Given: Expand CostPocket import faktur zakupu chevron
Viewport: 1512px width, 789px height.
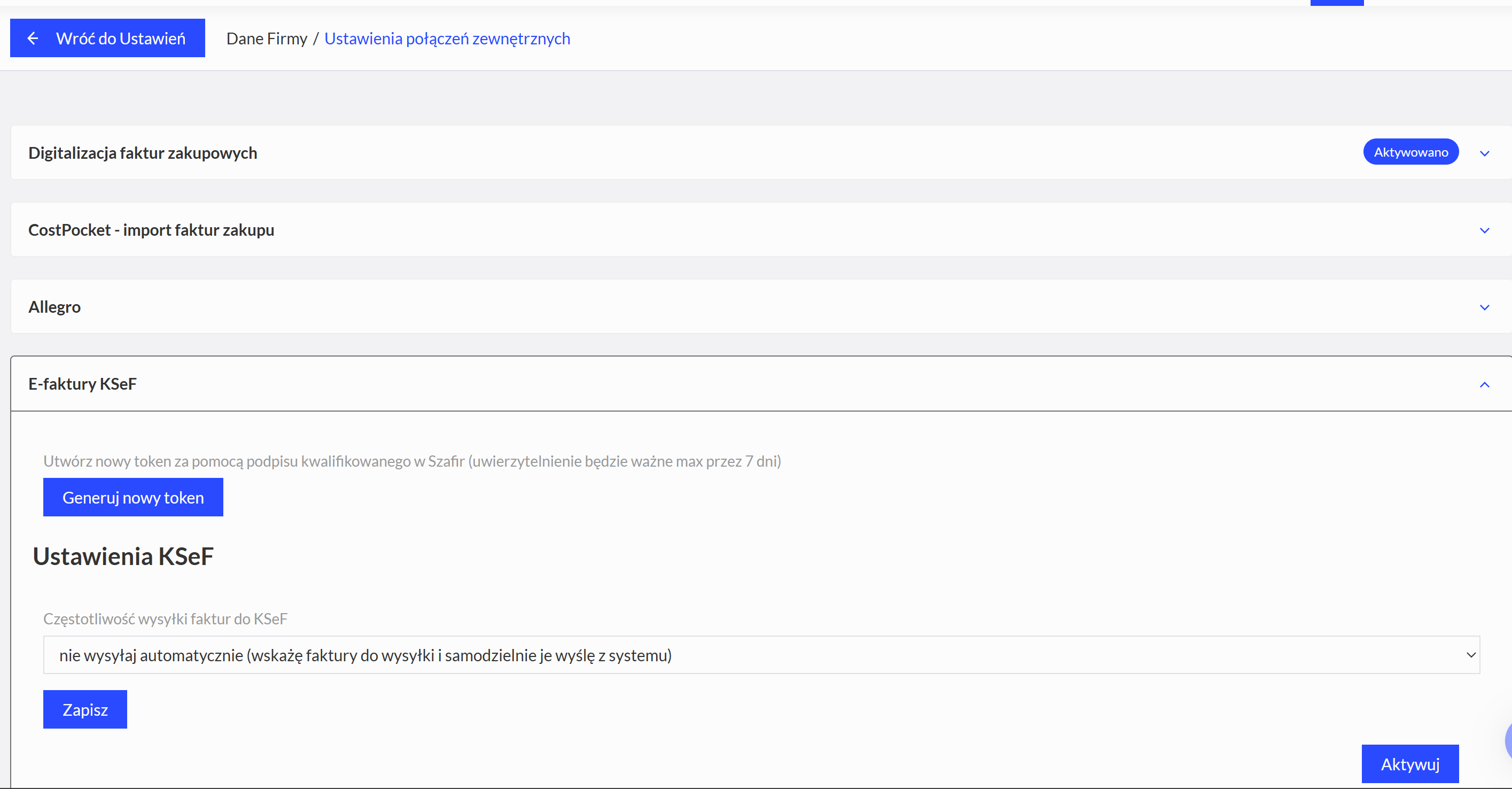Looking at the screenshot, I should (1484, 230).
